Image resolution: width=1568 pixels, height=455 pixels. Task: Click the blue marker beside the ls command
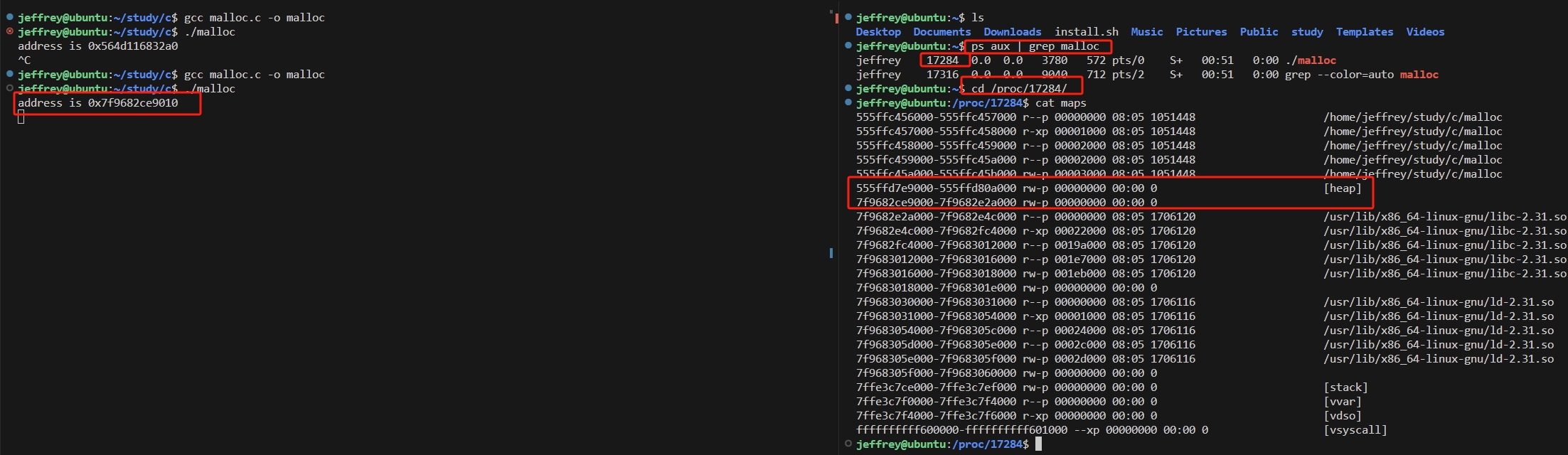point(848,17)
